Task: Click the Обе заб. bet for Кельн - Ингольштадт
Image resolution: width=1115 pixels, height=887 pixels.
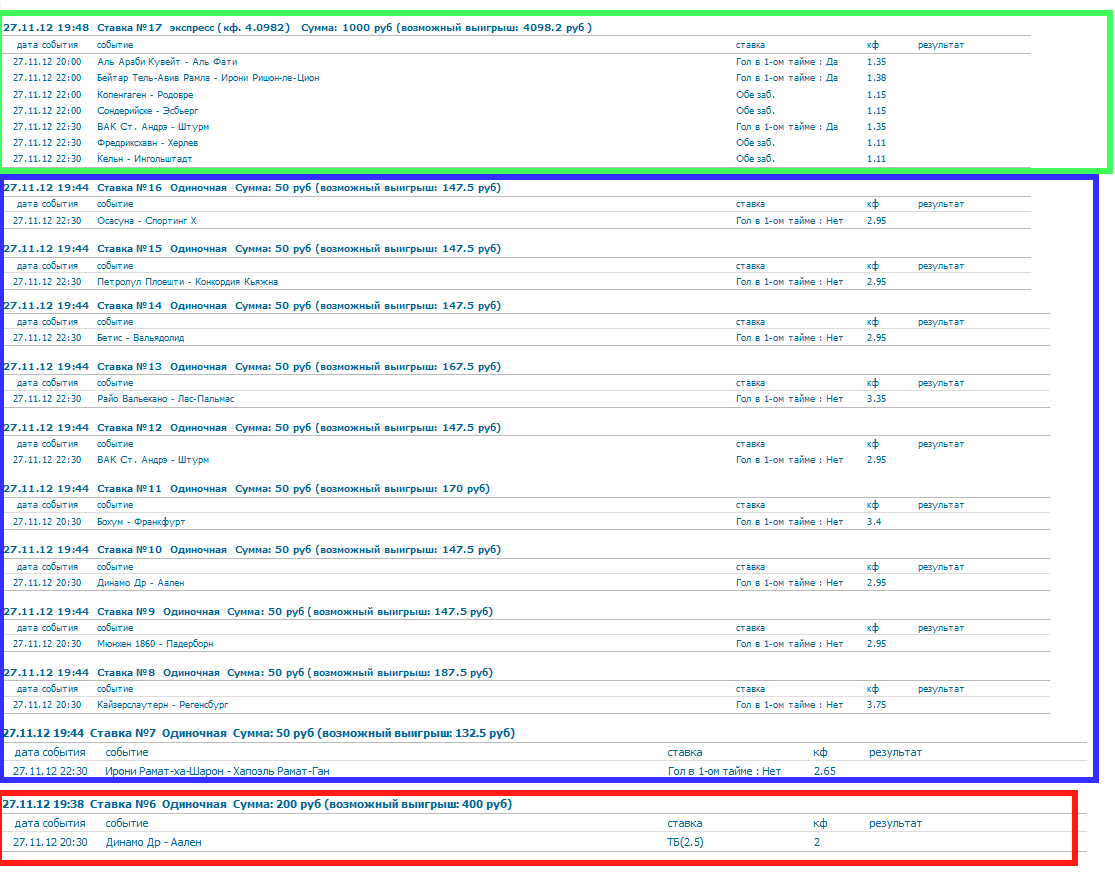Action: click(755, 159)
